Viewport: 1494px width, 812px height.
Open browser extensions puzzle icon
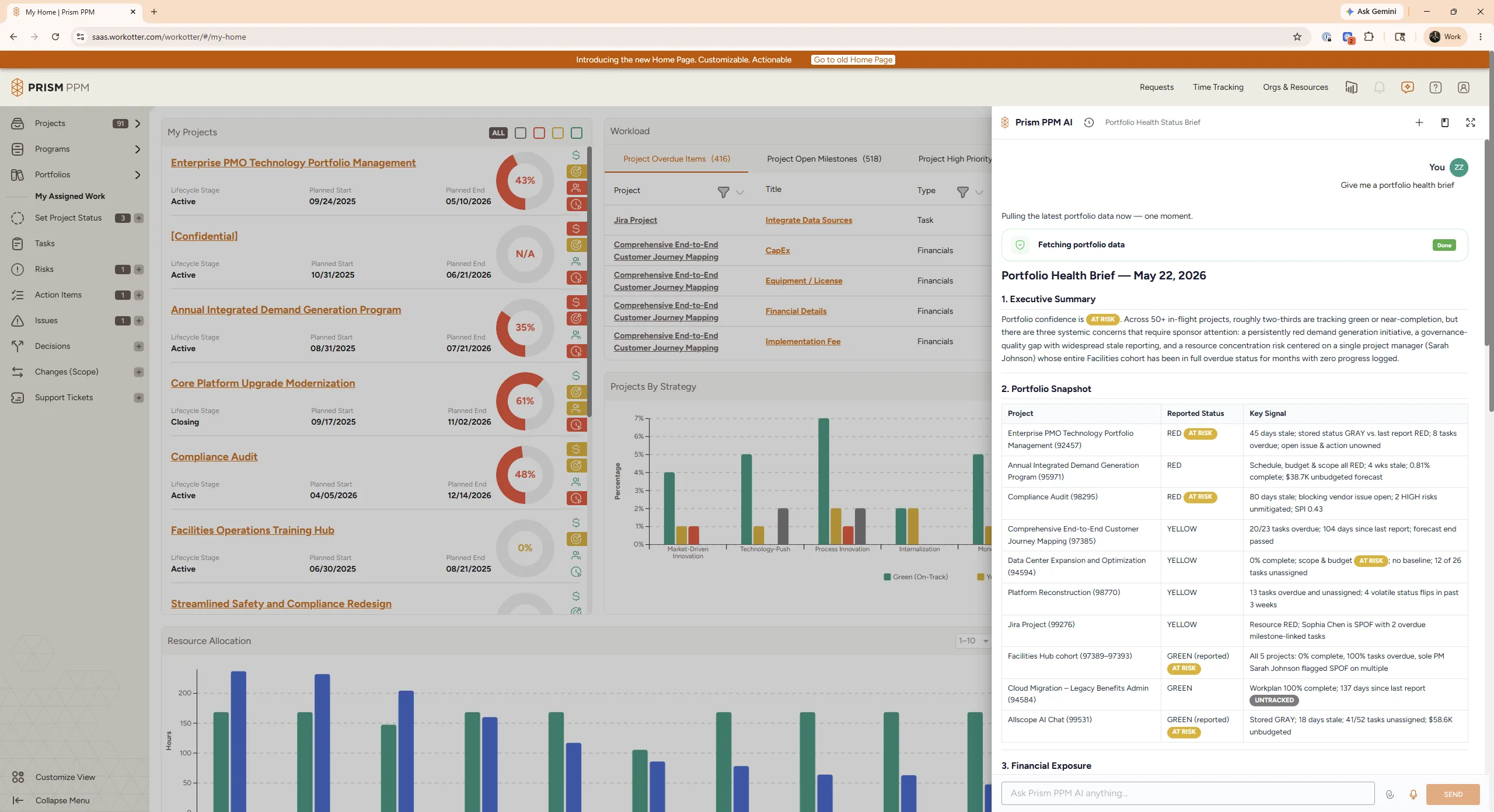[1369, 37]
